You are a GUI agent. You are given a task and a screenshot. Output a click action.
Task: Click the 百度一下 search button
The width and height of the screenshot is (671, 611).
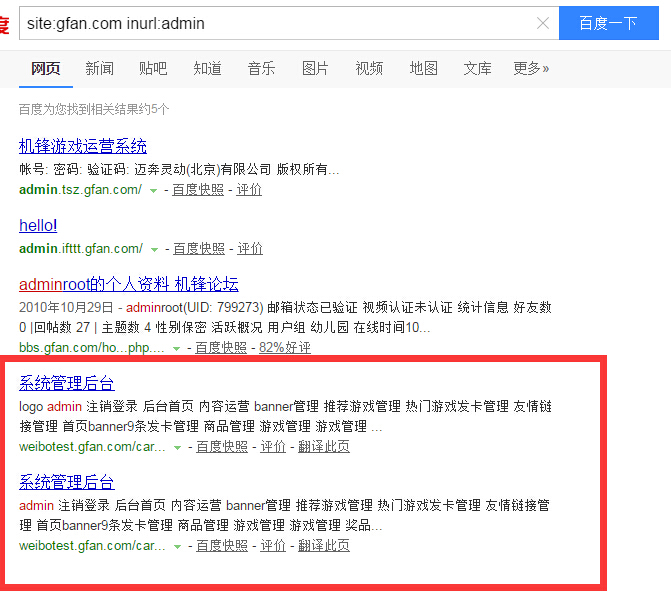coord(609,23)
